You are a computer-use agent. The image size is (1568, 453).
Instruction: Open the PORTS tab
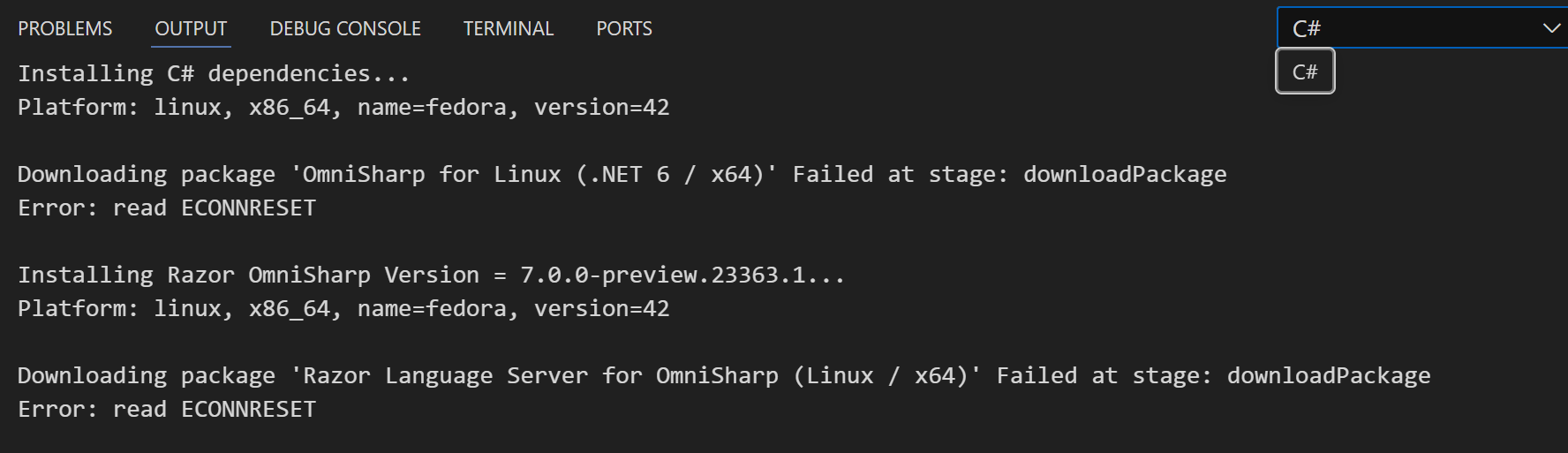(x=624, y=29)
